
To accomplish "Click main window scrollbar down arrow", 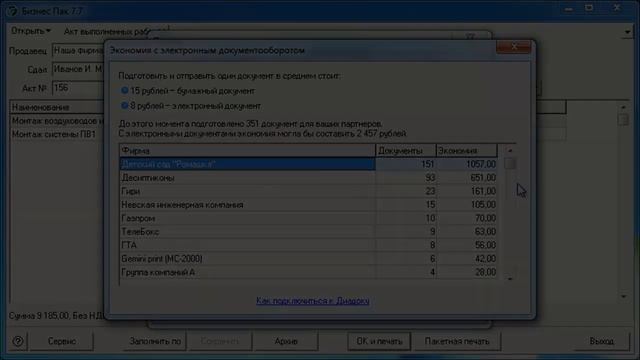I will [623, 296].
